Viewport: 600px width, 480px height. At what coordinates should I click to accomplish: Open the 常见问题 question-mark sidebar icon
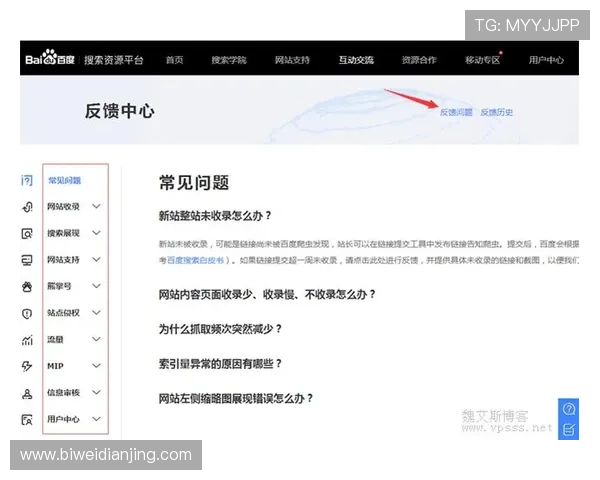click(x=27, y=180)
